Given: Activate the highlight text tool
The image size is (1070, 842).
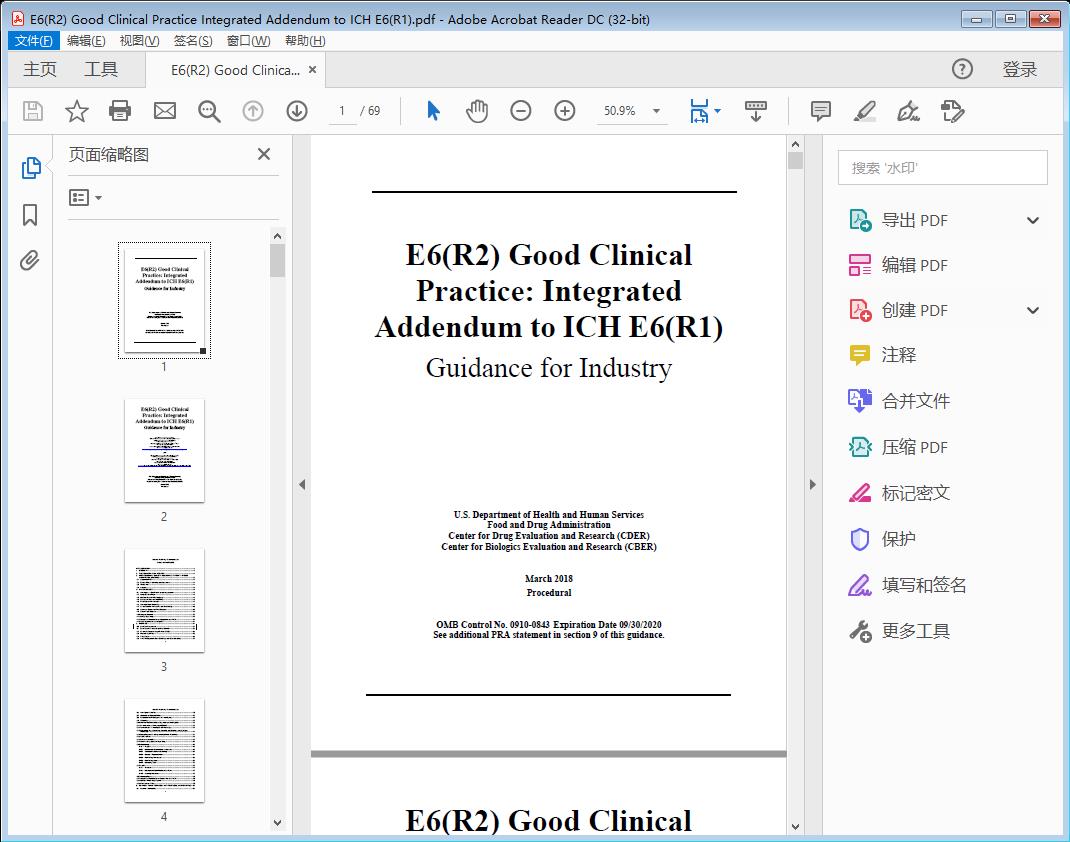Looking at the screenshot, I should click(864, 111).
